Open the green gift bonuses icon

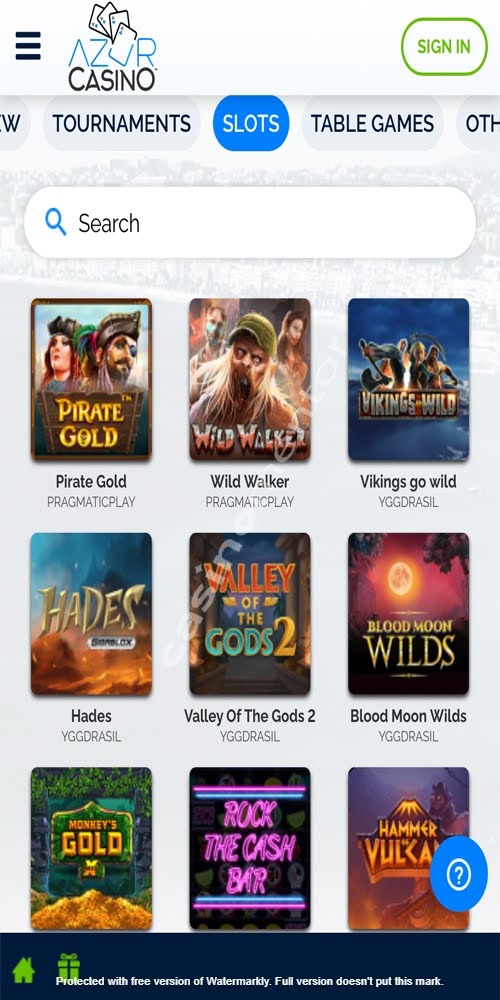coord(68,967)
